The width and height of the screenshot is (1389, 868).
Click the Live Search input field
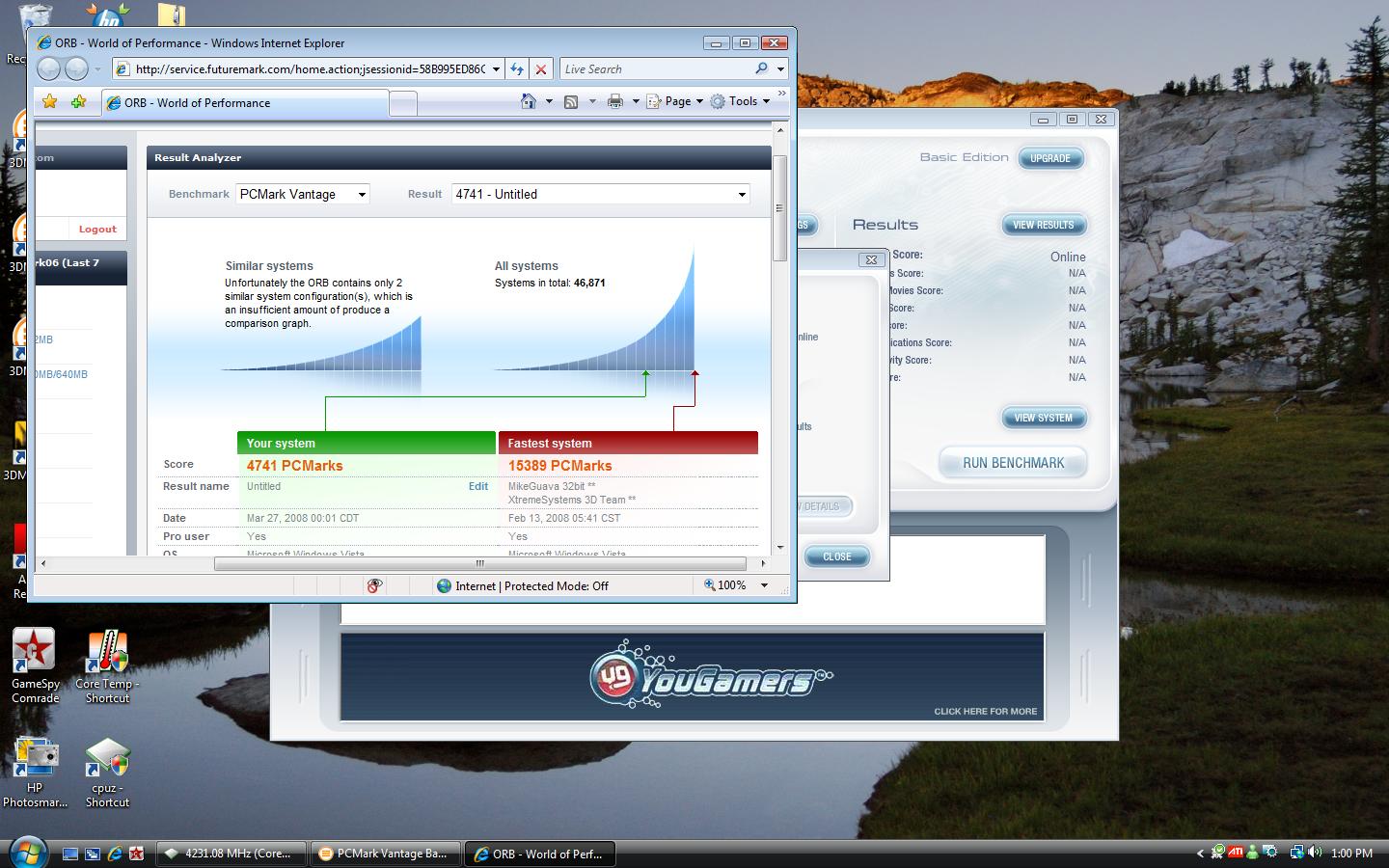click(656, 69)
